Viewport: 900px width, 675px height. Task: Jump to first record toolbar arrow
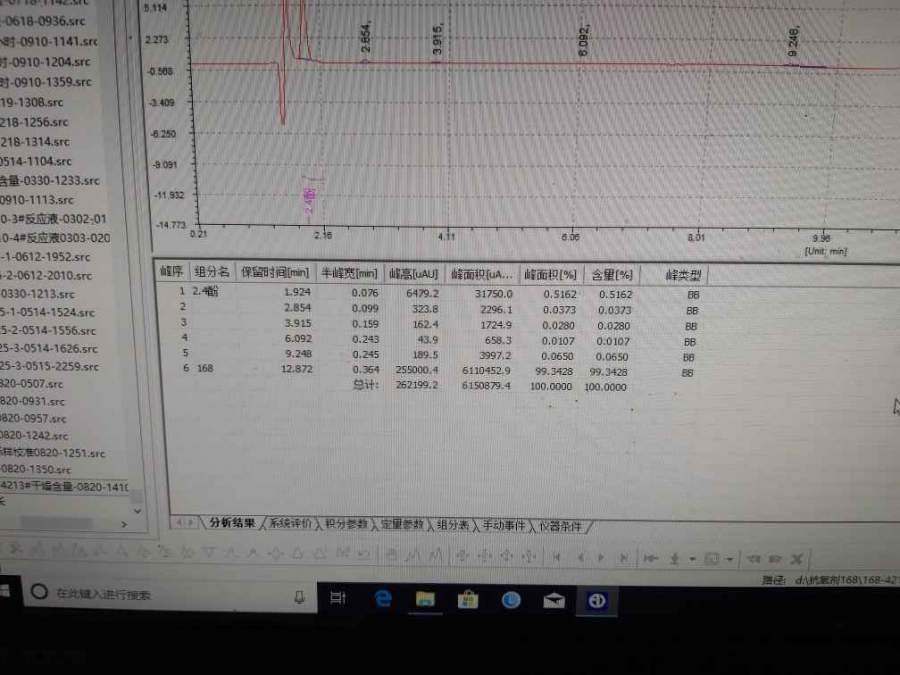point(556,557)
